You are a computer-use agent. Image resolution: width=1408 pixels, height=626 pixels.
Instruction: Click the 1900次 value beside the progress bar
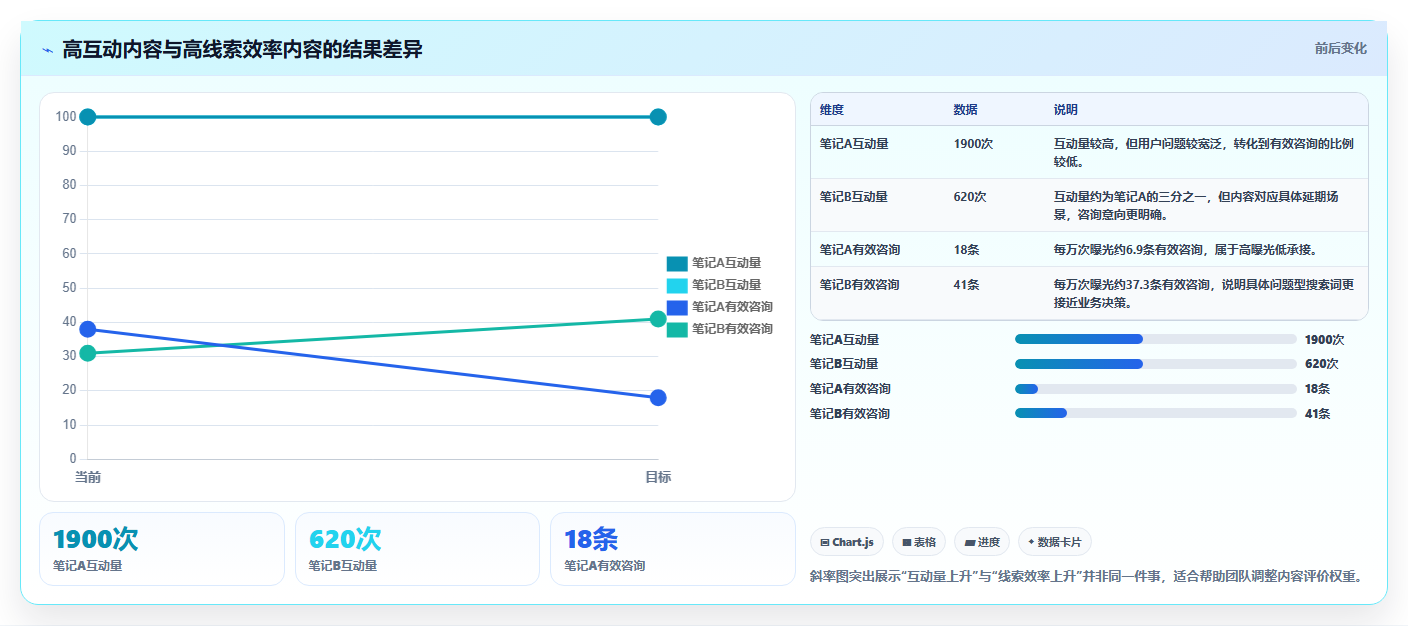(1324, 339)
